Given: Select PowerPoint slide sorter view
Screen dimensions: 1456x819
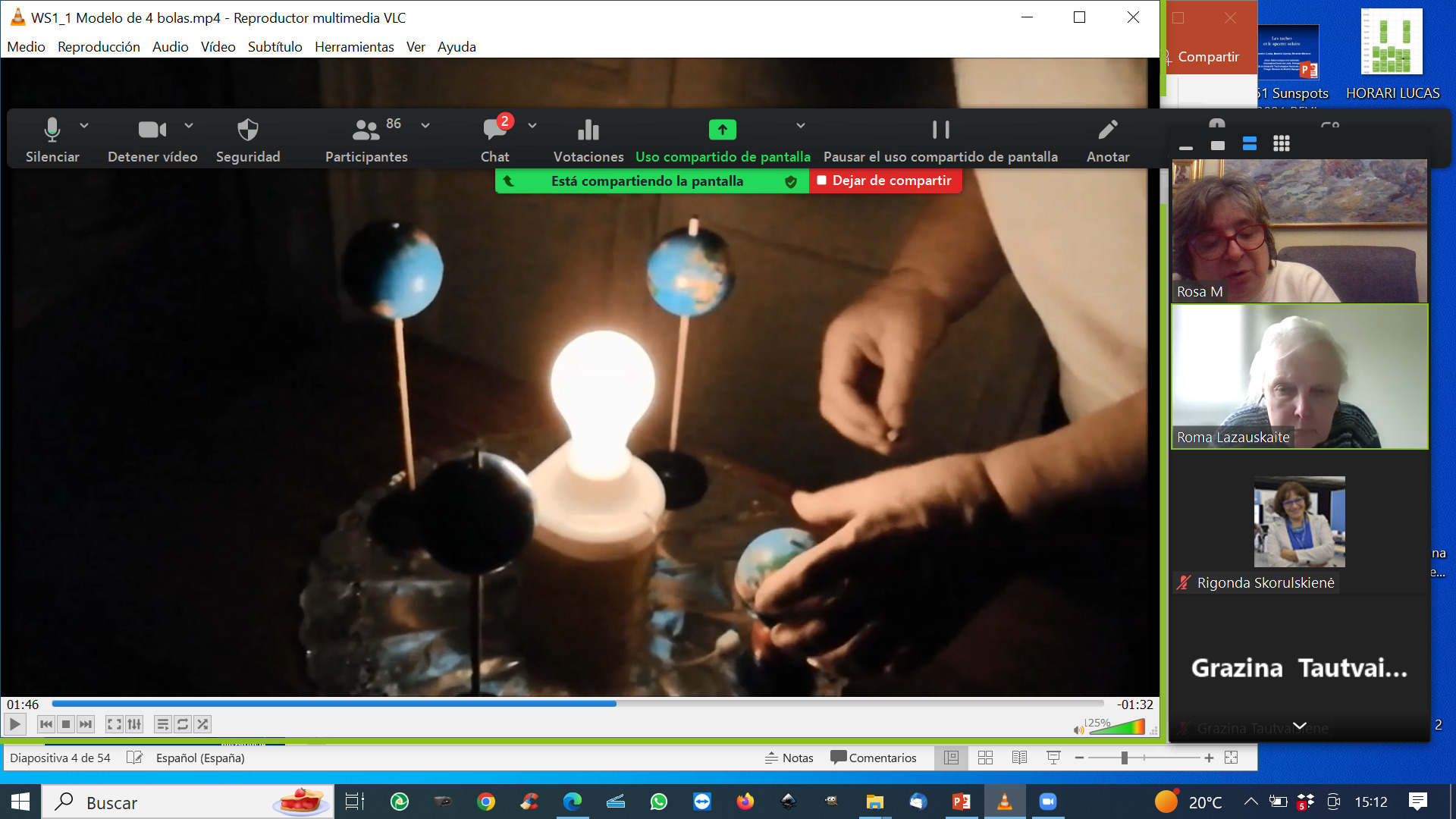Looking at the screenshot, I should tap(986, 758).
